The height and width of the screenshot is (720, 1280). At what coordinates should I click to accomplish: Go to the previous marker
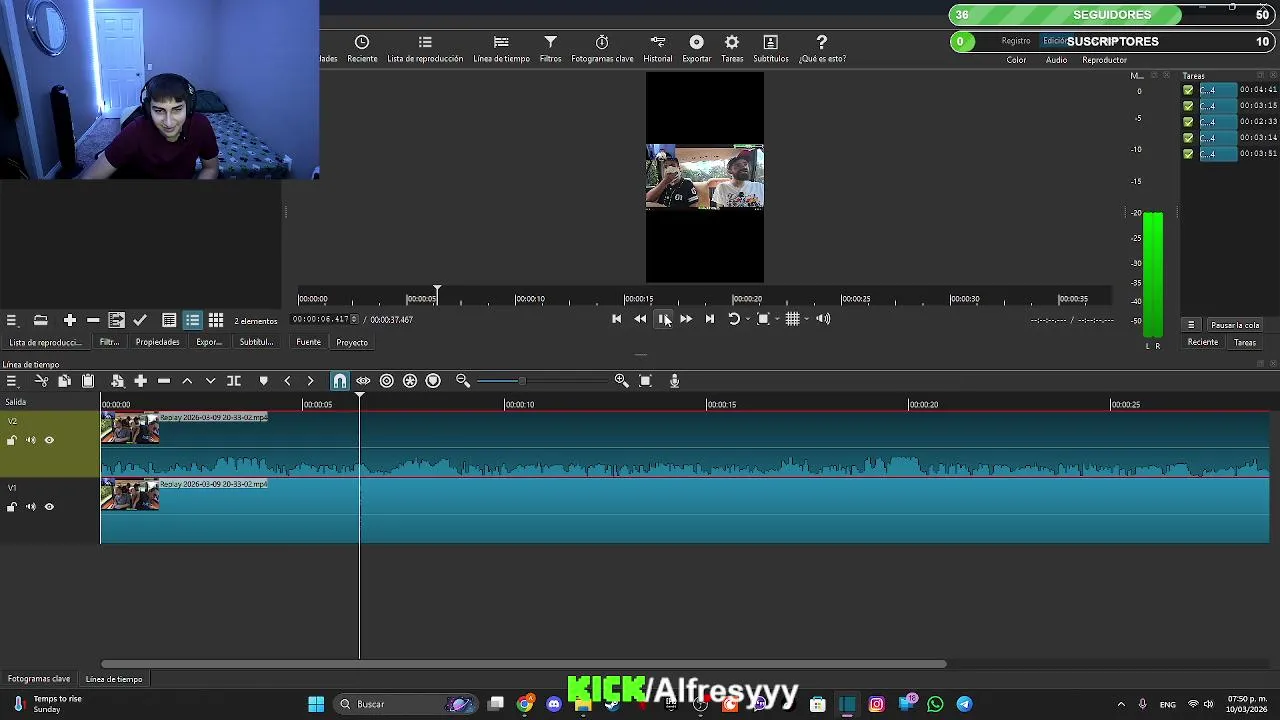pos(287,381)
